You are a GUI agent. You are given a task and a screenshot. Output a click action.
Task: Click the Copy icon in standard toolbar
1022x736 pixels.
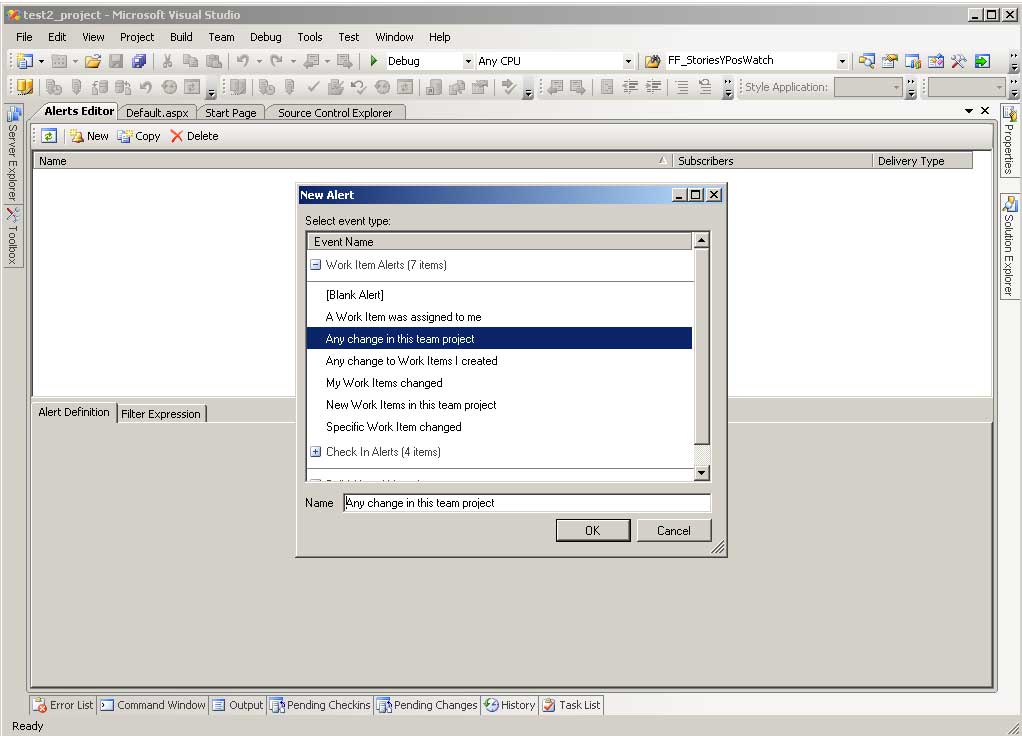pos(190,61)
